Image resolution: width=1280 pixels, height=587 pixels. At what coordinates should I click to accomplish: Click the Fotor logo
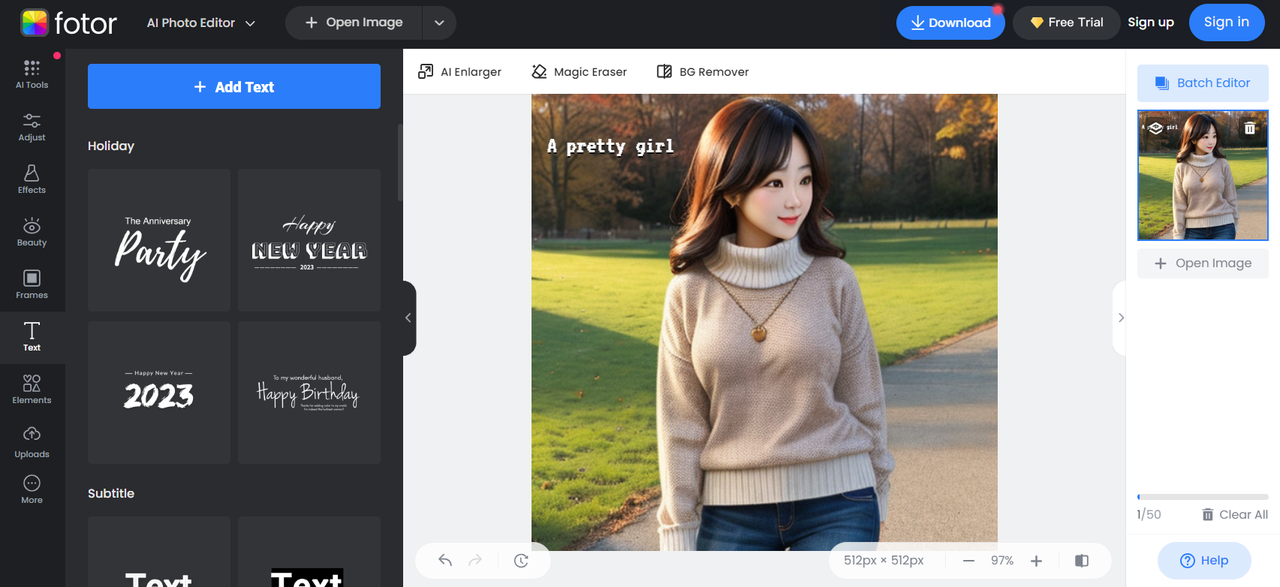click(x=68, y=22)
